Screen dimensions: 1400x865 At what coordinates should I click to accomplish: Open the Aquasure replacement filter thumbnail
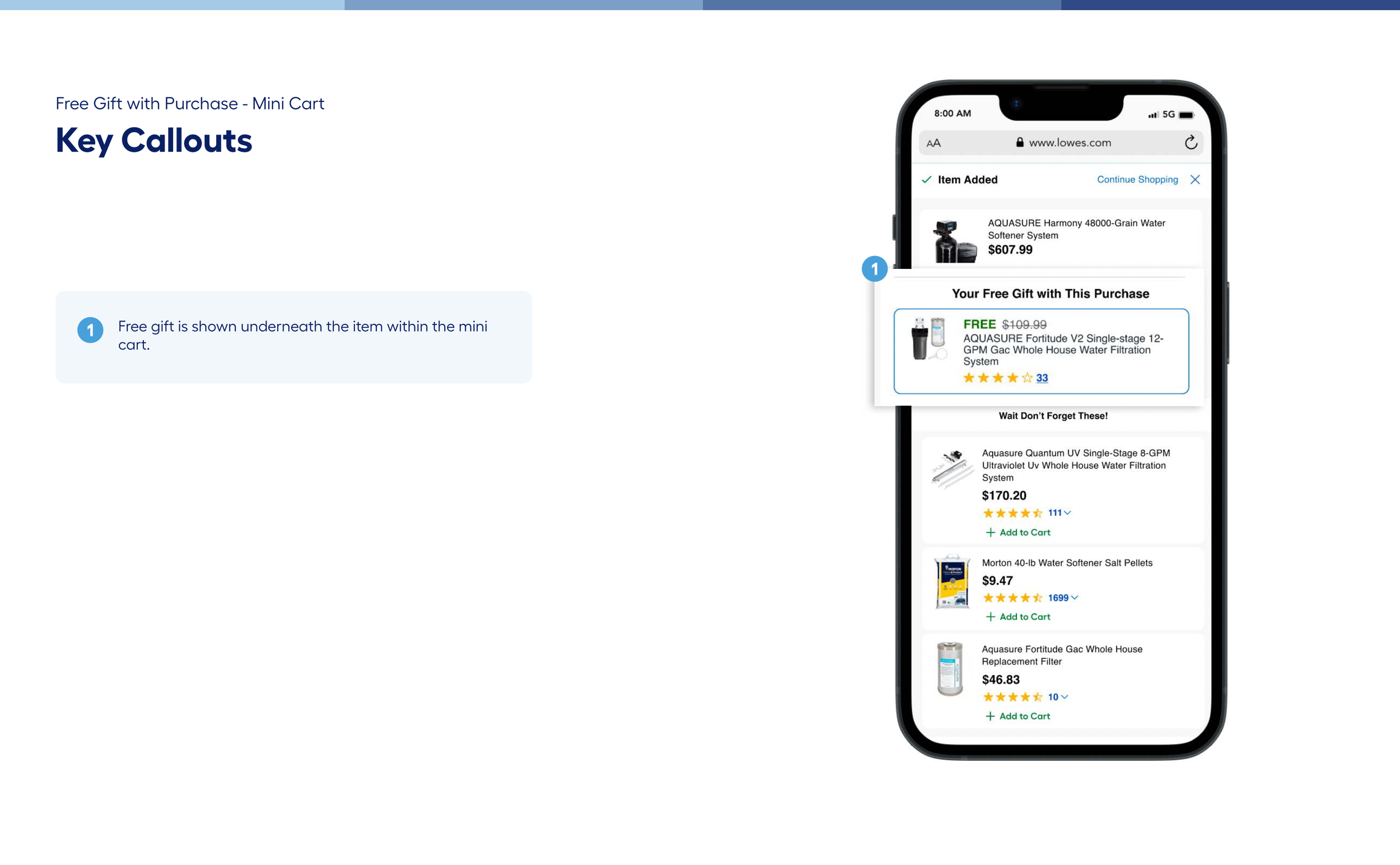pyautogui.click(x=950, y=669)
